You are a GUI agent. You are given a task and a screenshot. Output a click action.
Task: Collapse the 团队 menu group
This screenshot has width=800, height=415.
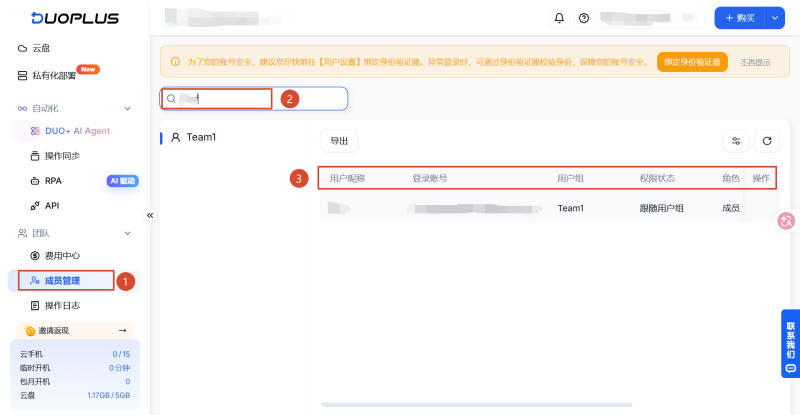(128, 233)
